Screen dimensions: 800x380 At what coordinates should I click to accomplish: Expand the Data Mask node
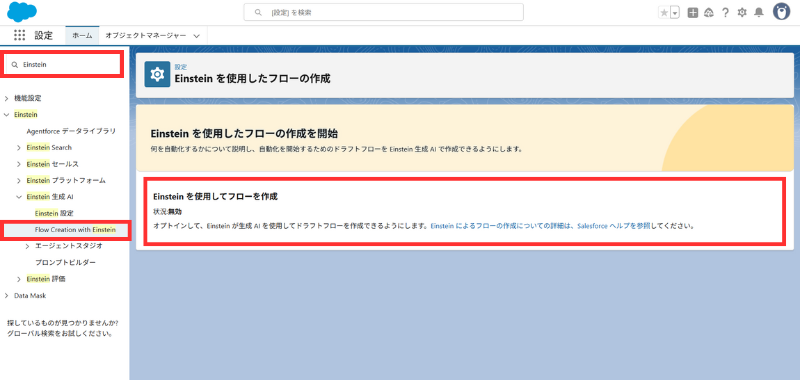click(7, 295)
